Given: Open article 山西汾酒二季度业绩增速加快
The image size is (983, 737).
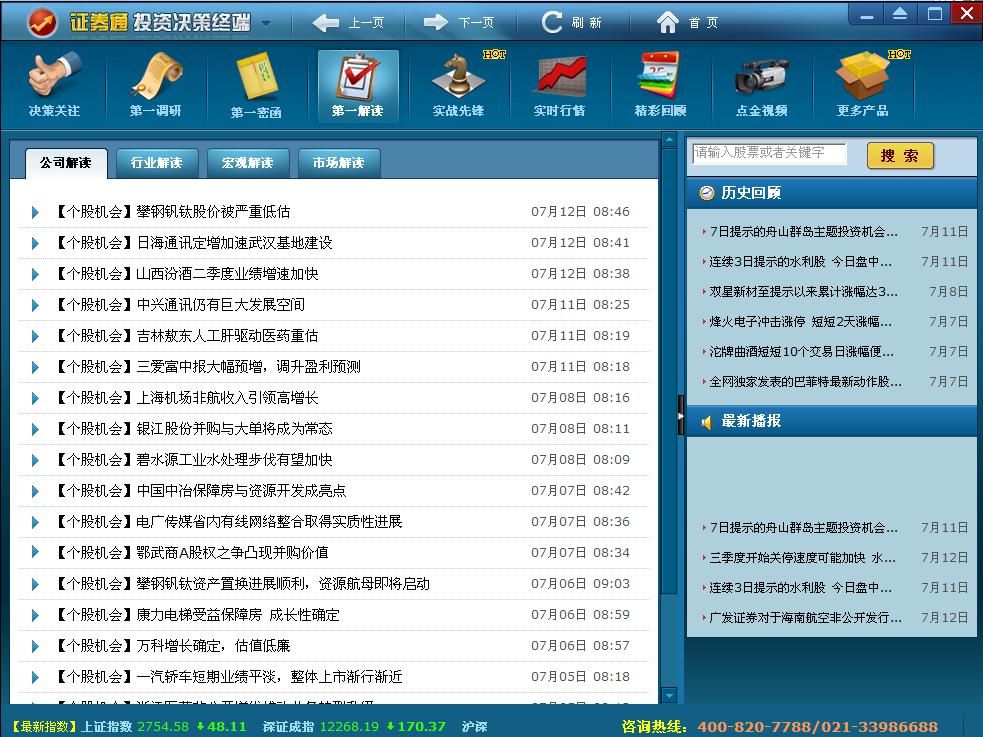Looking at the screenshot, I should click(228, 274).
